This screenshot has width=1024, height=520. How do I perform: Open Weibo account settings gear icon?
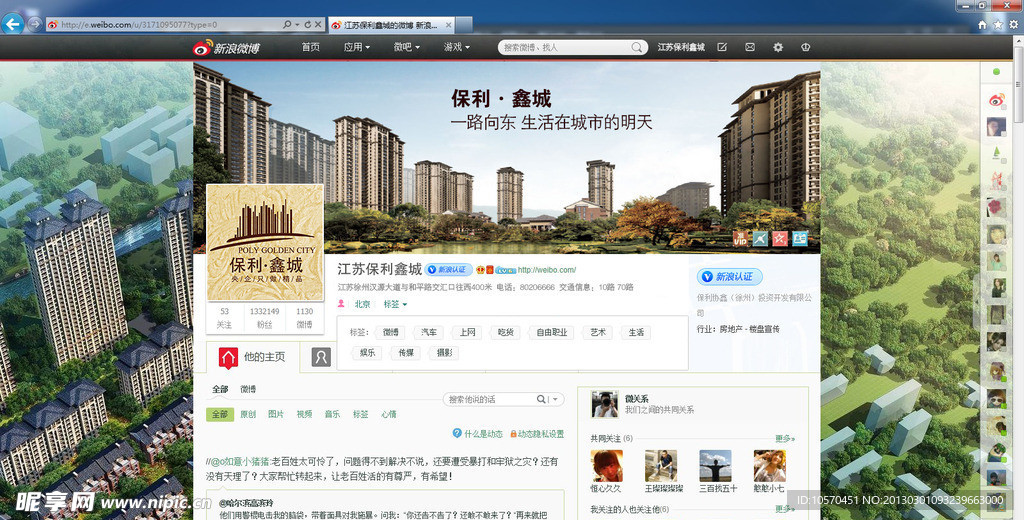tap(778, 47)
